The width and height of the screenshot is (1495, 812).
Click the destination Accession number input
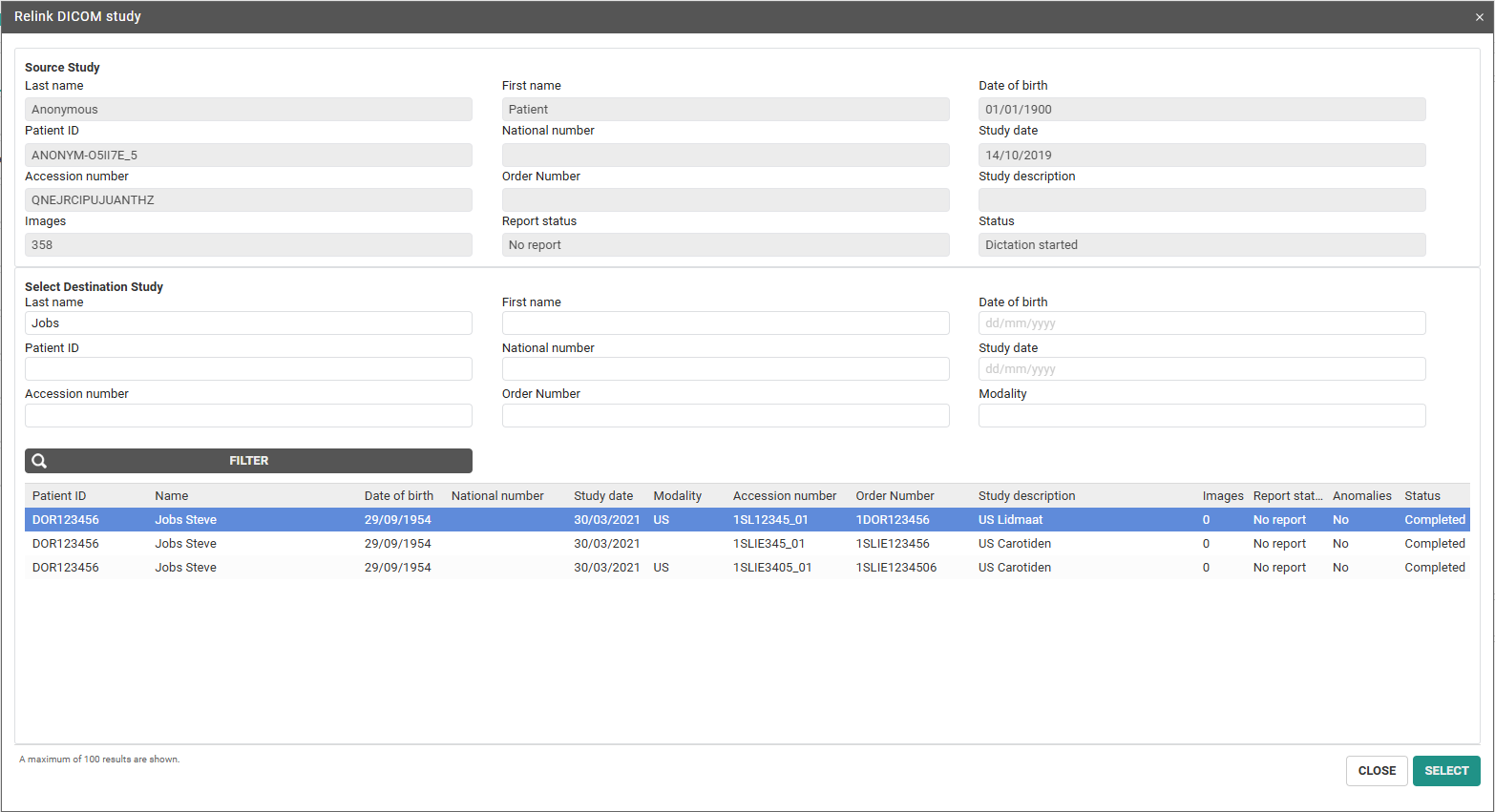[x=248, y=415]
